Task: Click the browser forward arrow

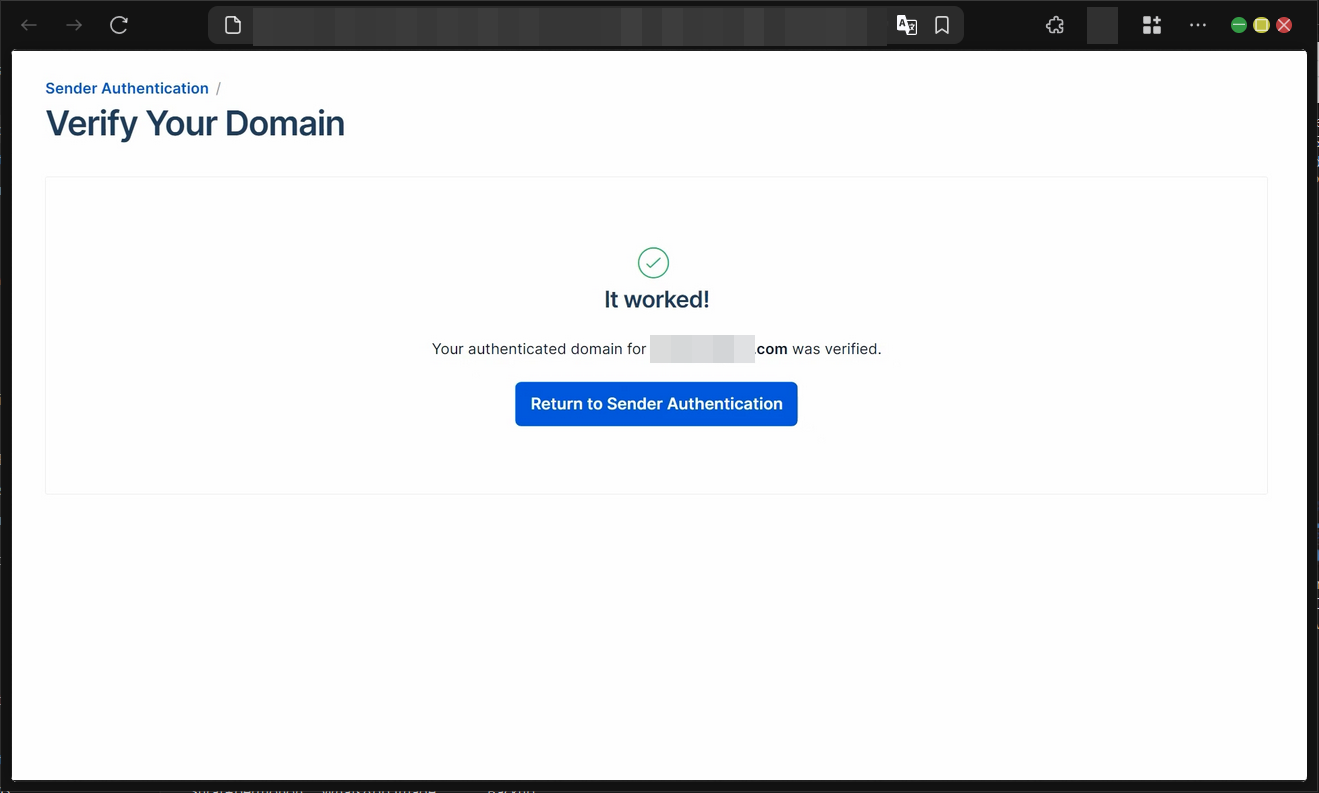Action: (x=72, y=25)
